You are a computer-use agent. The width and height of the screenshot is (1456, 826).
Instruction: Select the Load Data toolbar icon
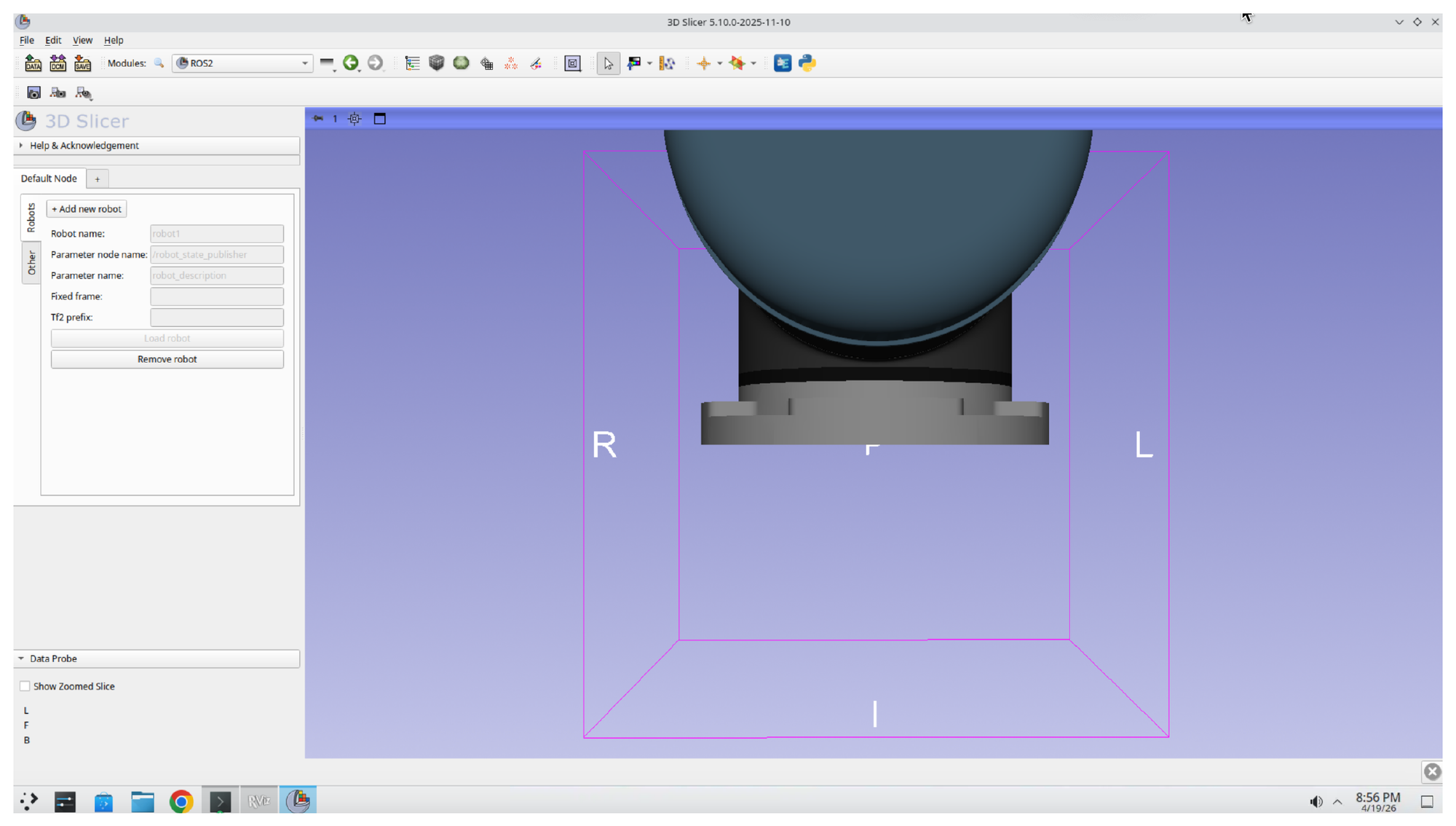(33, 63)
